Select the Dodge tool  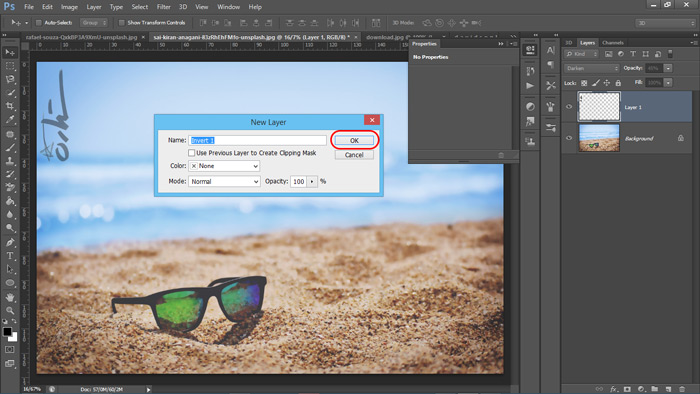pos(10,228)
